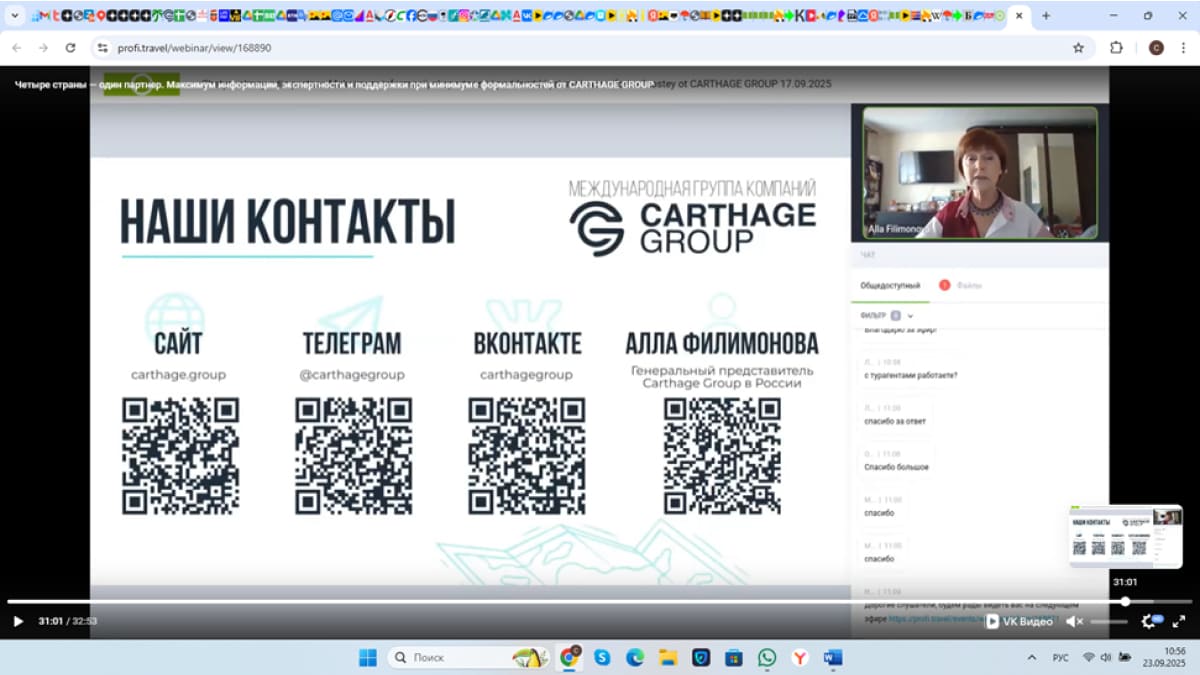Open the tab search dropdown arrow
Screen dimensions: 1200x675
coord(15,16)
